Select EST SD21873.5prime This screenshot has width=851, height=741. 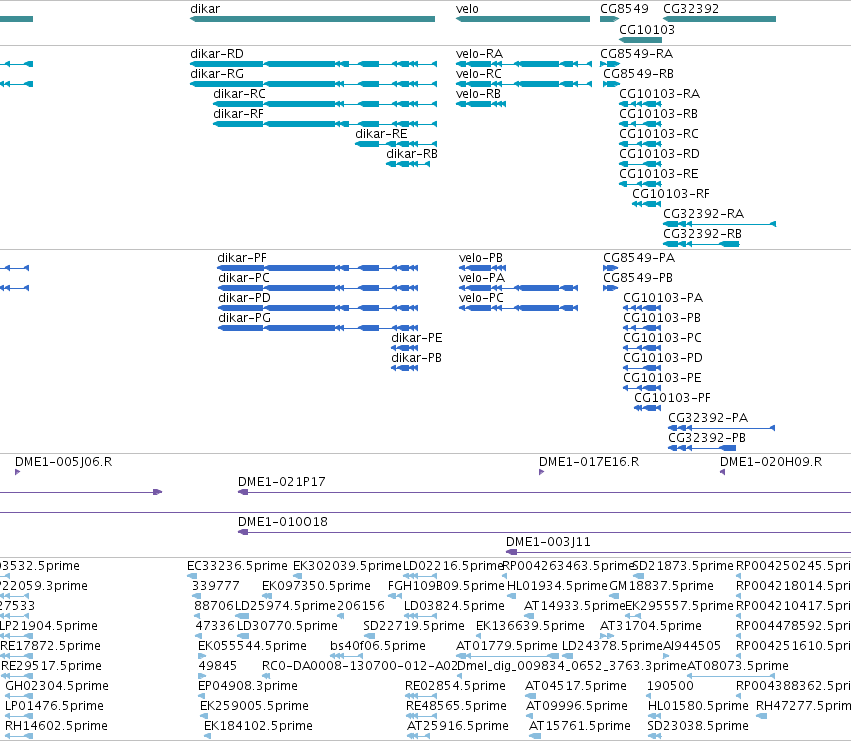683,566
